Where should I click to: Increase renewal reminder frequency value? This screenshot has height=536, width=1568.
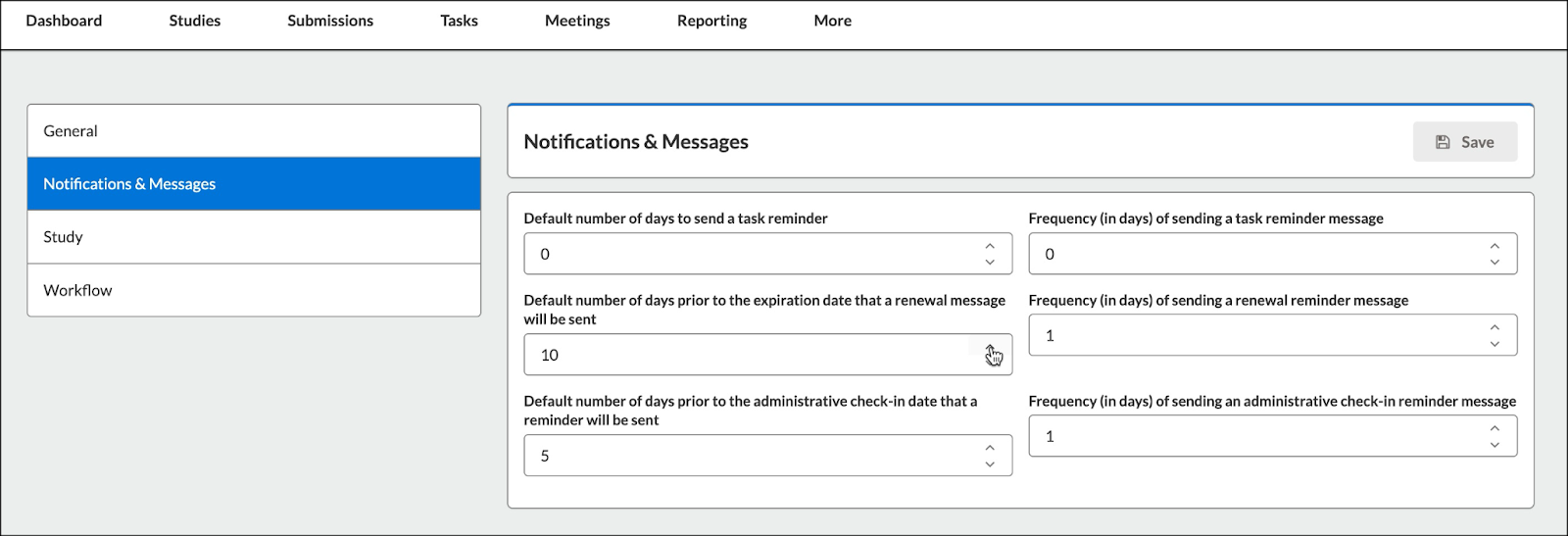[1494, 328]
